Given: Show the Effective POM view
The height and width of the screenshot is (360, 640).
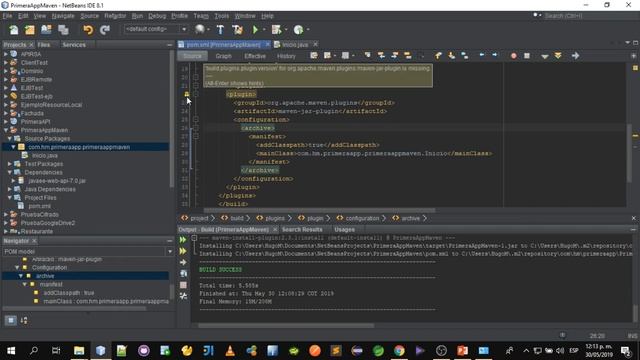Looking at the screenshot, I should (x=255, y=56).
